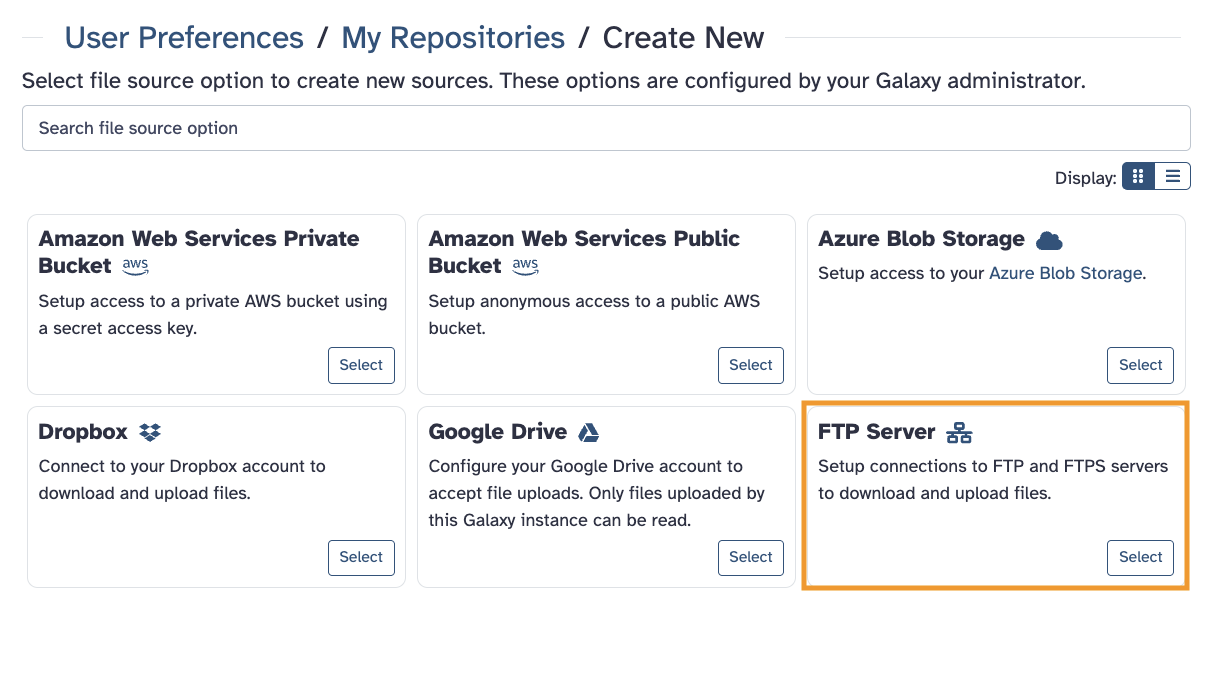Select the Dropbox file source
The image size is (1214, 690).
[x=361, y=557]
